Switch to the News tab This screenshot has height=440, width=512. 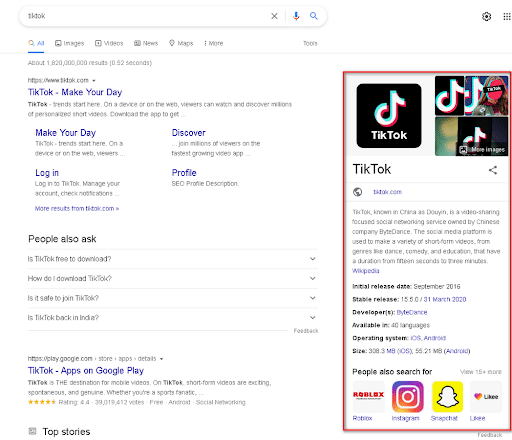coord(146,43)
